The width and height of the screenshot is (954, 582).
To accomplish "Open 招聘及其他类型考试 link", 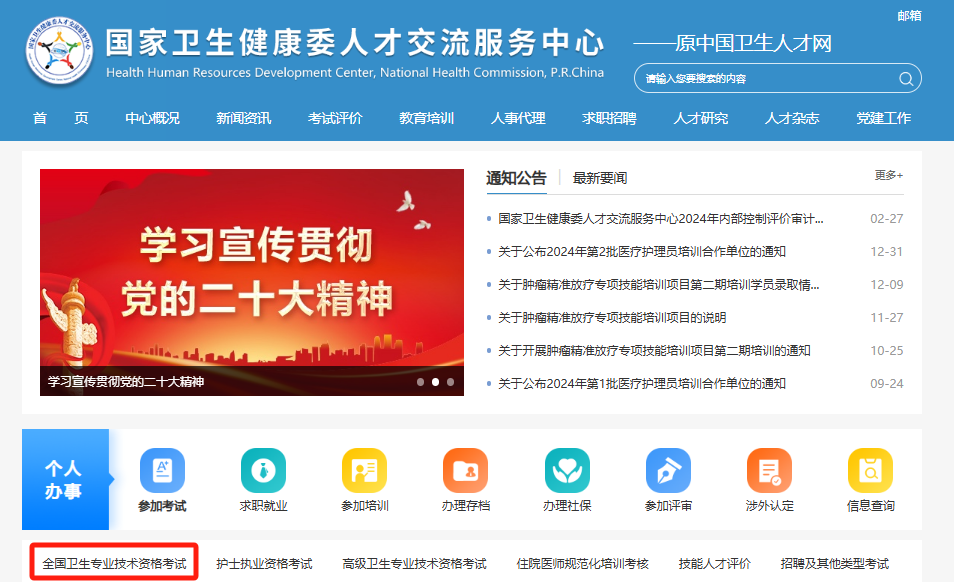I will click(x=835, y=564).
